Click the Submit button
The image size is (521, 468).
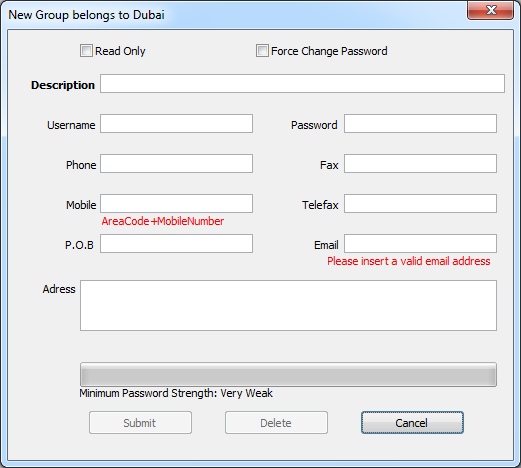pyautogui.click(x=140, y=423)
